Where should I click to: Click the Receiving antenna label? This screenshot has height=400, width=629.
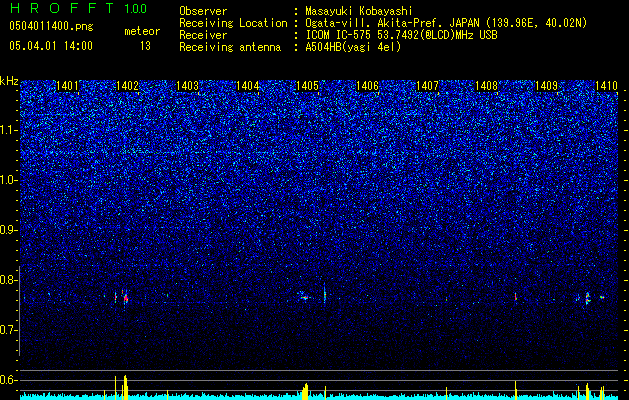coord(230,47)
